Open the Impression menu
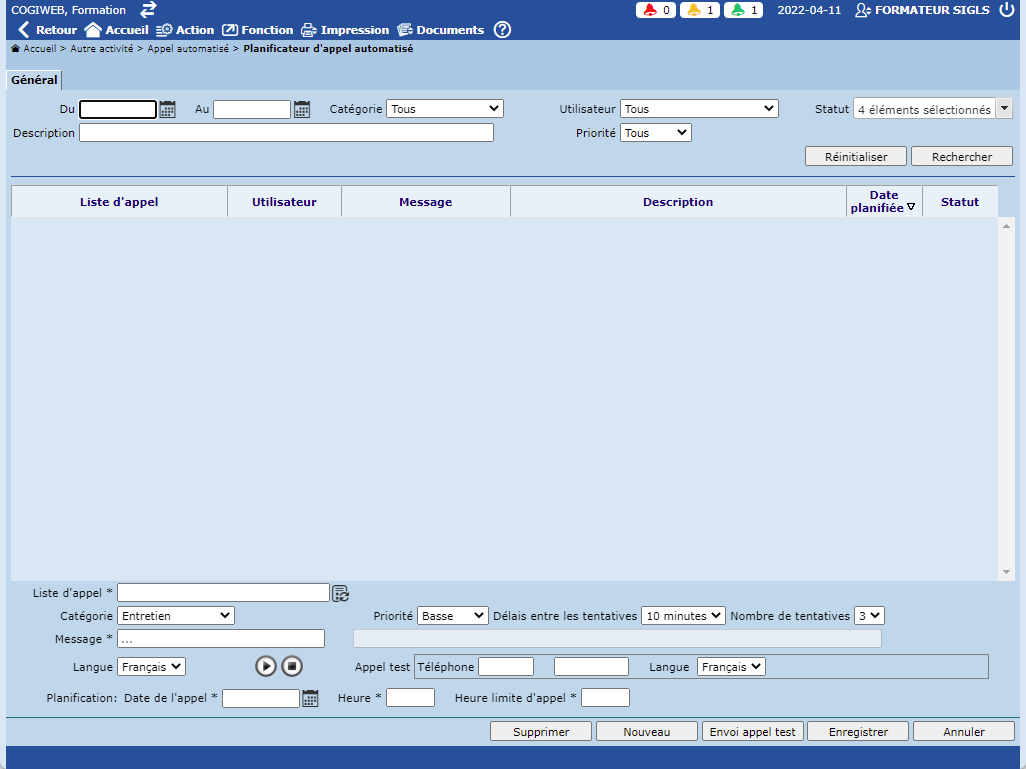 [345, 30]
